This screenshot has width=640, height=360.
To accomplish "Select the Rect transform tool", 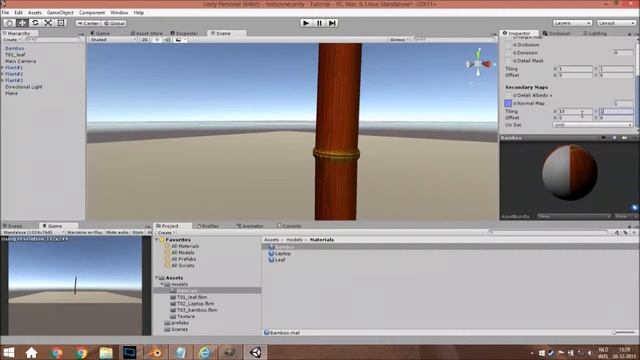I will coord(61,23).
